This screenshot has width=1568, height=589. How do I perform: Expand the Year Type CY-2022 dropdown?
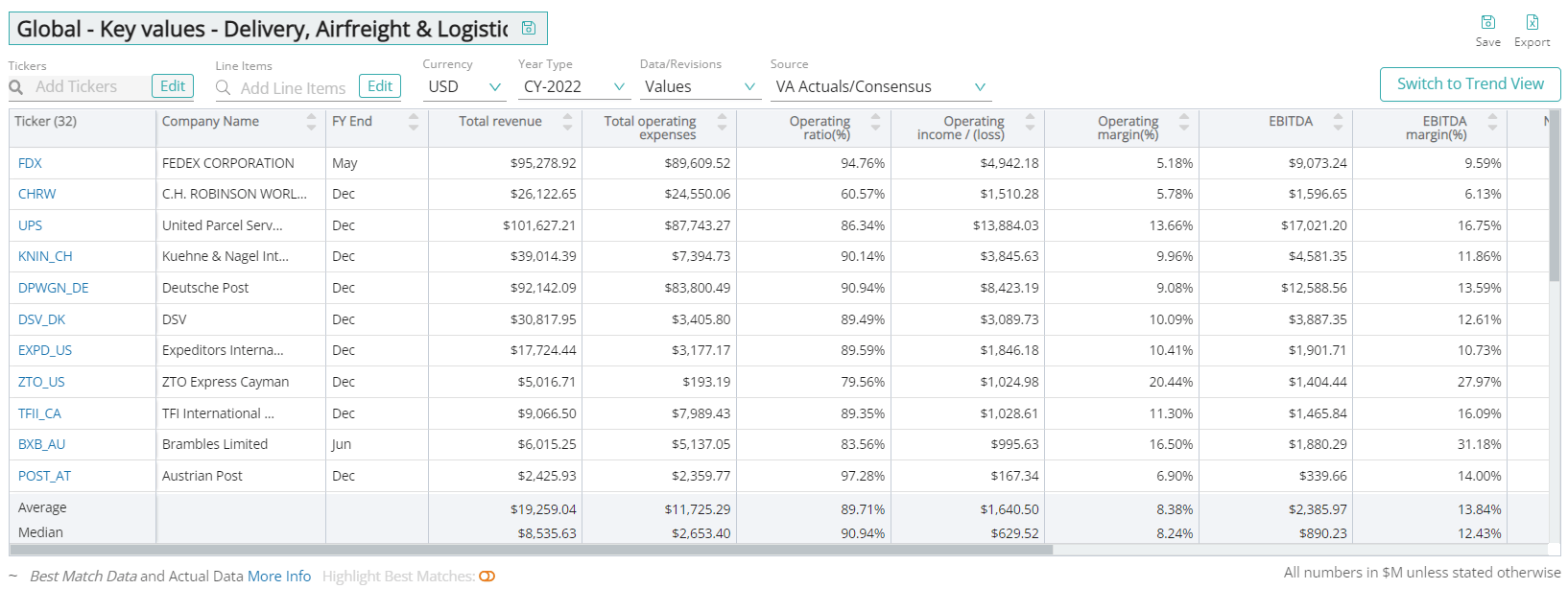(x=573, y=86)
